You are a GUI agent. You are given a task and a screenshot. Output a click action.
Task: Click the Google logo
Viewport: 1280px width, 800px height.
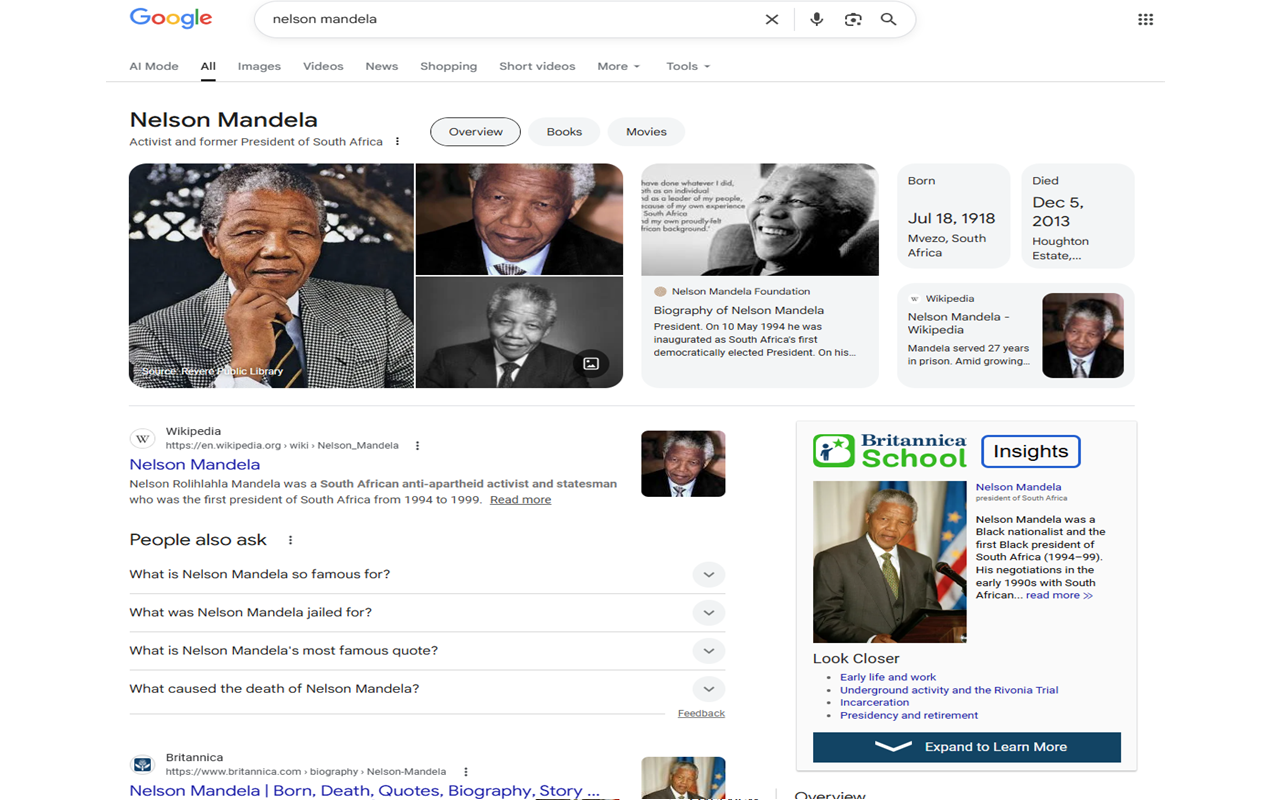point(171,19)
